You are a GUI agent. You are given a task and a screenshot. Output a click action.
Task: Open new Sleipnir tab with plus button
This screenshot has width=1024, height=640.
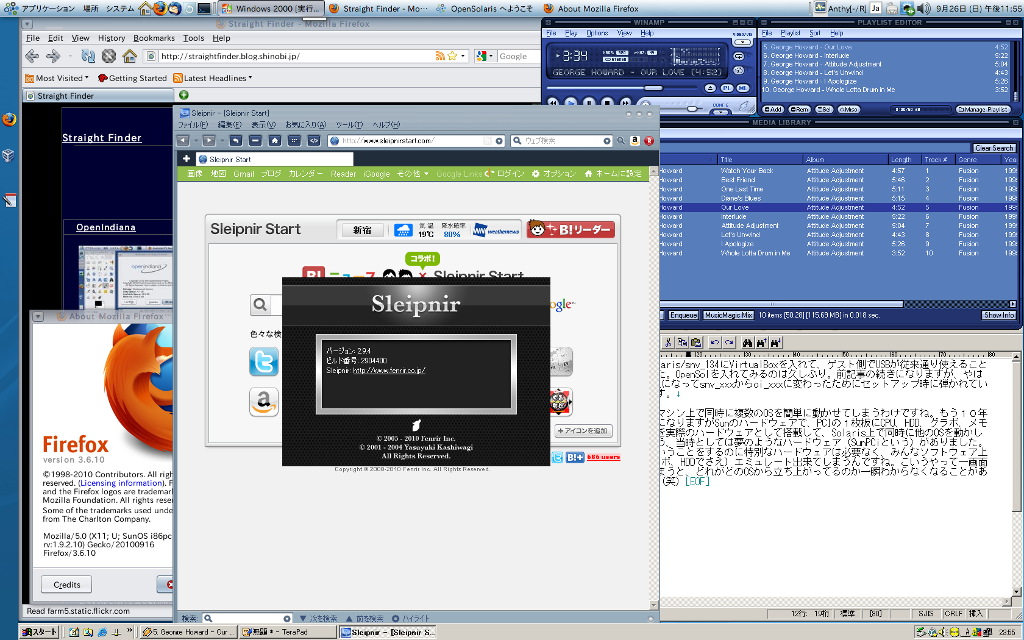[x=186, y=159]
